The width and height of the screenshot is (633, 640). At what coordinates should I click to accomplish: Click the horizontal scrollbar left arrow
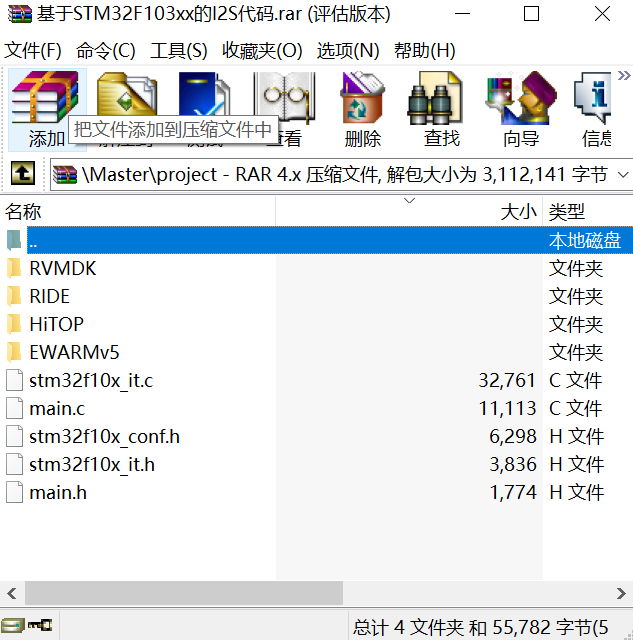tap(12, 593)
